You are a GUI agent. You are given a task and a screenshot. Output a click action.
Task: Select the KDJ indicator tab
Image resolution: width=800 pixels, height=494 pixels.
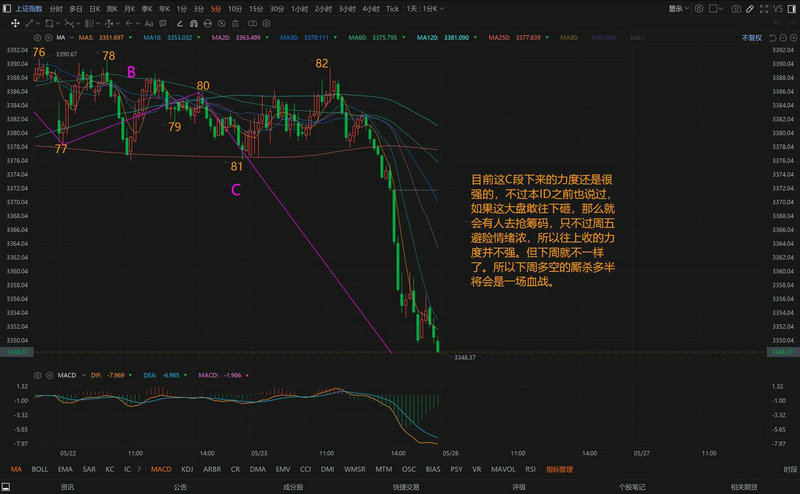pos(188,468)
